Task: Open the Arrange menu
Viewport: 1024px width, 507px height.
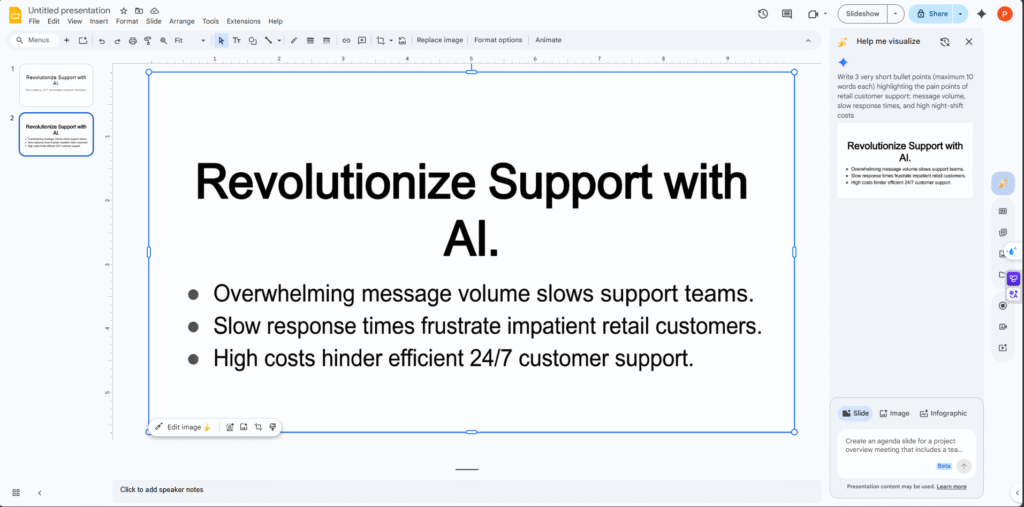Action: coord(182,21)
